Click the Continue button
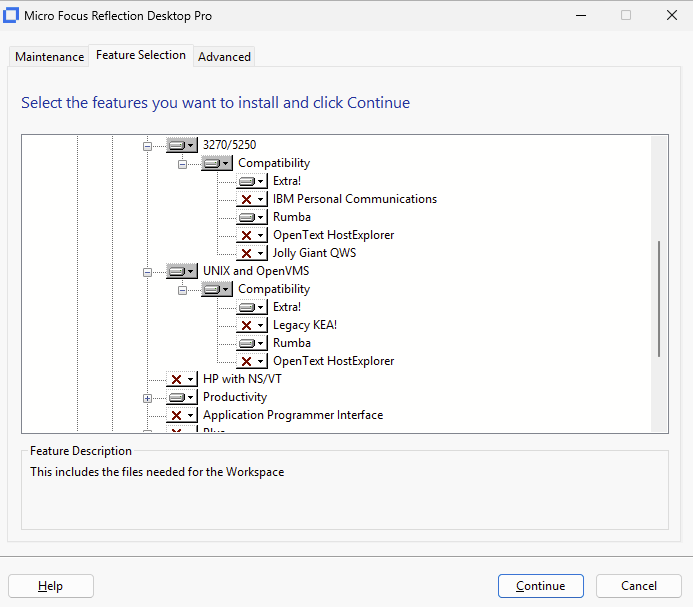The height and width of the screenshot is (607, 693). [x=541, y=586]
